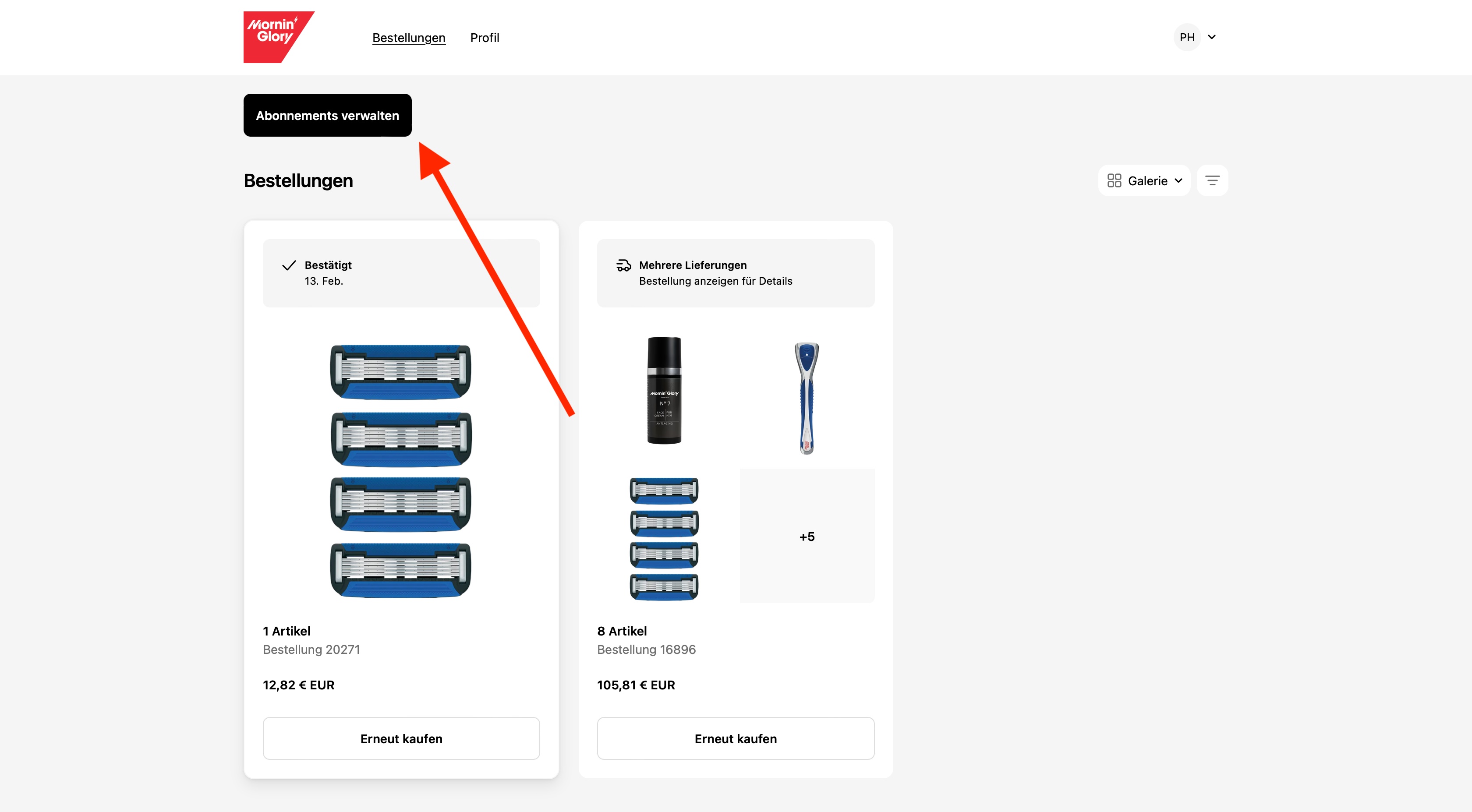The height and width of the screenshot is (812, 1472).
Task: Open the +5 more items tile
Action: pos(807,536)
